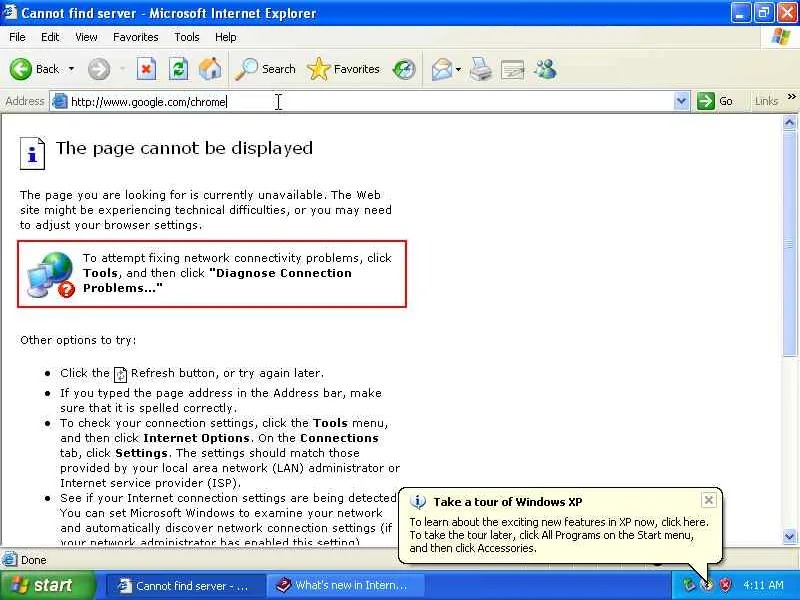Viewport: 800px width, 600px height.
Task: Click the Links toolbar label
Action: pyautogui.click(x=766, y=101)
